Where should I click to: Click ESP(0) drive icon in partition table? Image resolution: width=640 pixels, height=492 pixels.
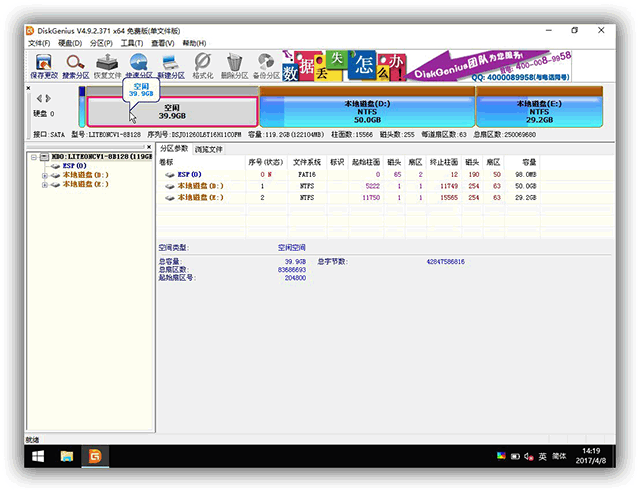coord(170,174)
